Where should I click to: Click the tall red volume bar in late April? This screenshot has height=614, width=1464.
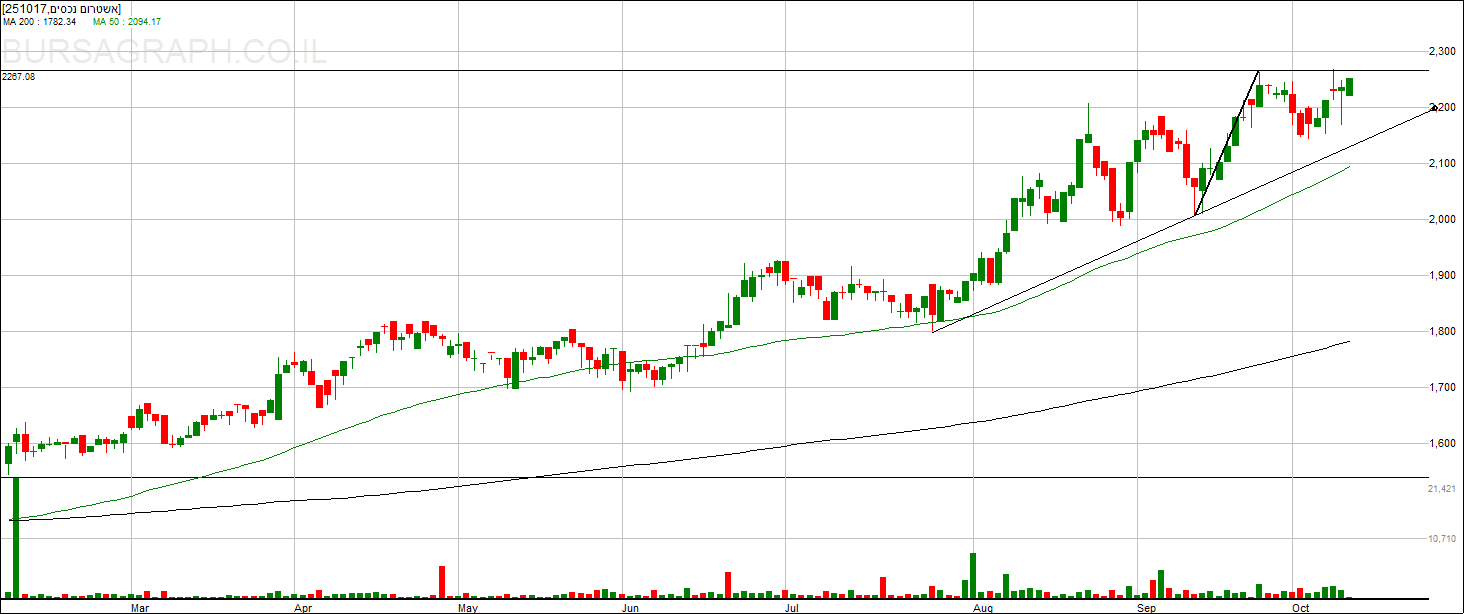[x=441, y=582]
